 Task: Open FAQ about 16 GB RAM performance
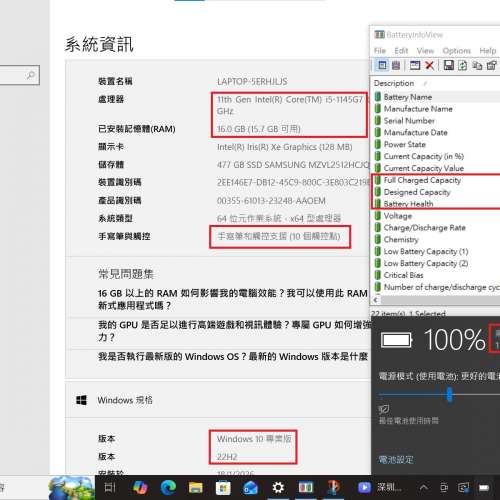233,299
